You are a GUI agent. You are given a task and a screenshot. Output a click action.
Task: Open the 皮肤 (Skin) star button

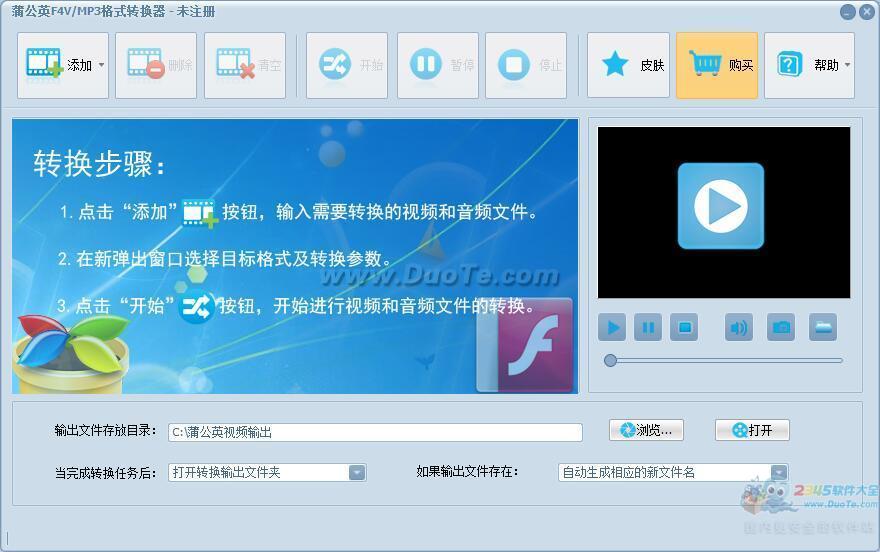628,65
